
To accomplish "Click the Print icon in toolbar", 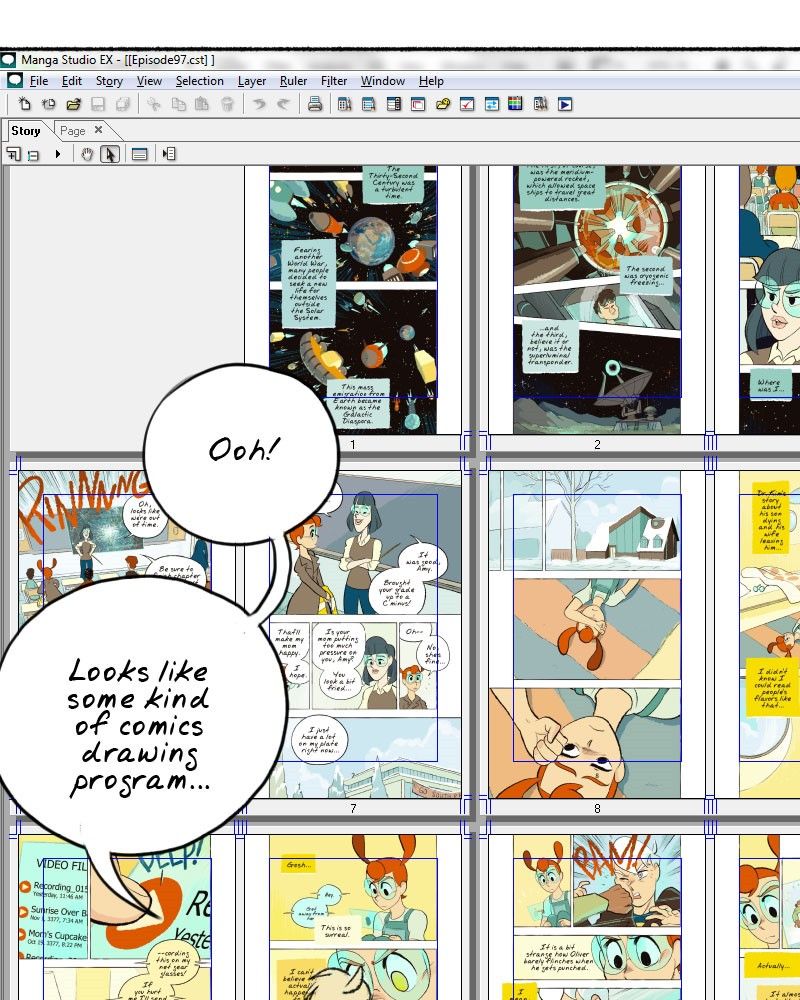I will [315, 104].
